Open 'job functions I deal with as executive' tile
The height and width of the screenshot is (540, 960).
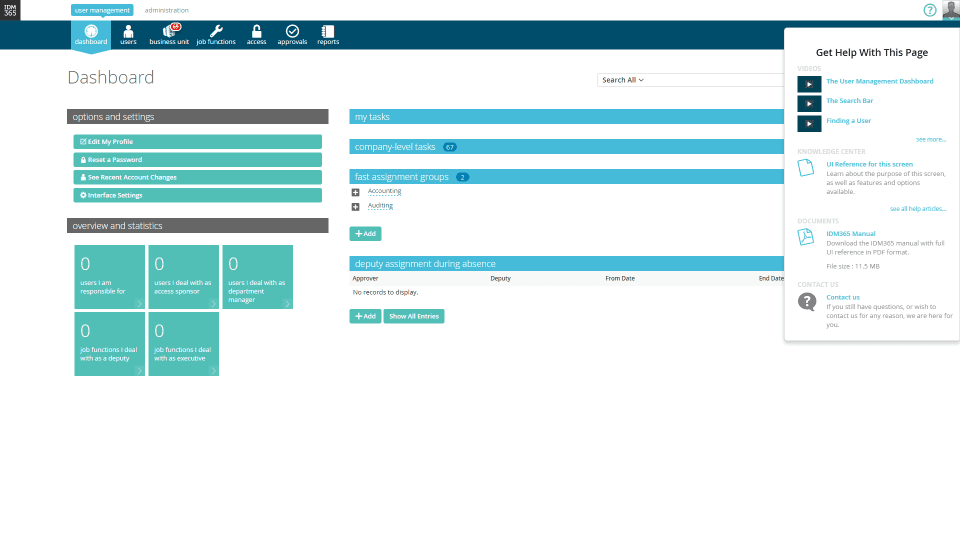point(184,344)
